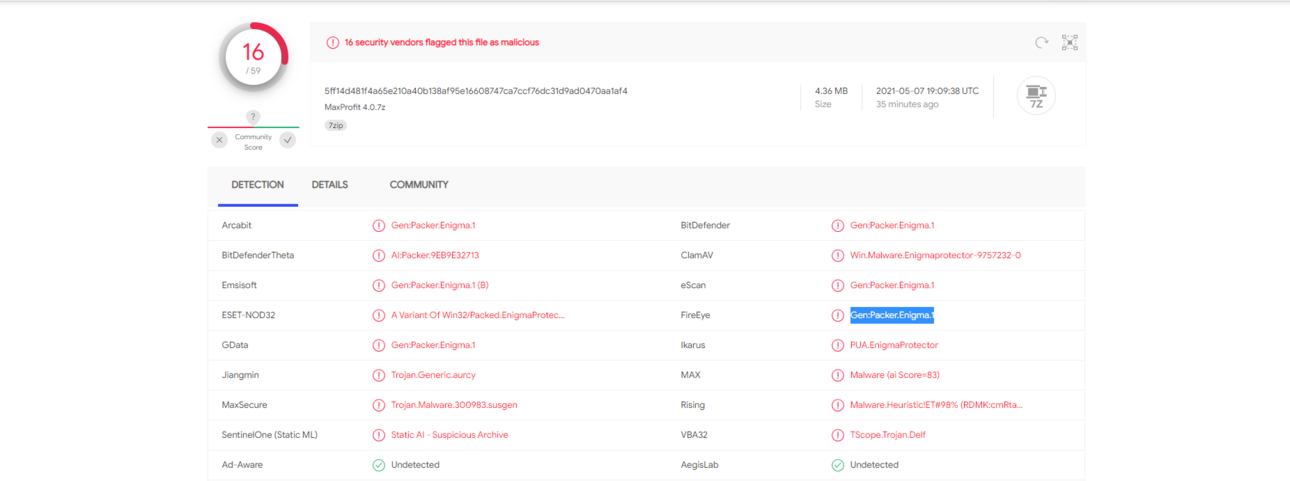Click the highlighted FireEye Gen:Packer.Enigma.1 result
This screenshot has height=481, width=1290.
(892, 315)
